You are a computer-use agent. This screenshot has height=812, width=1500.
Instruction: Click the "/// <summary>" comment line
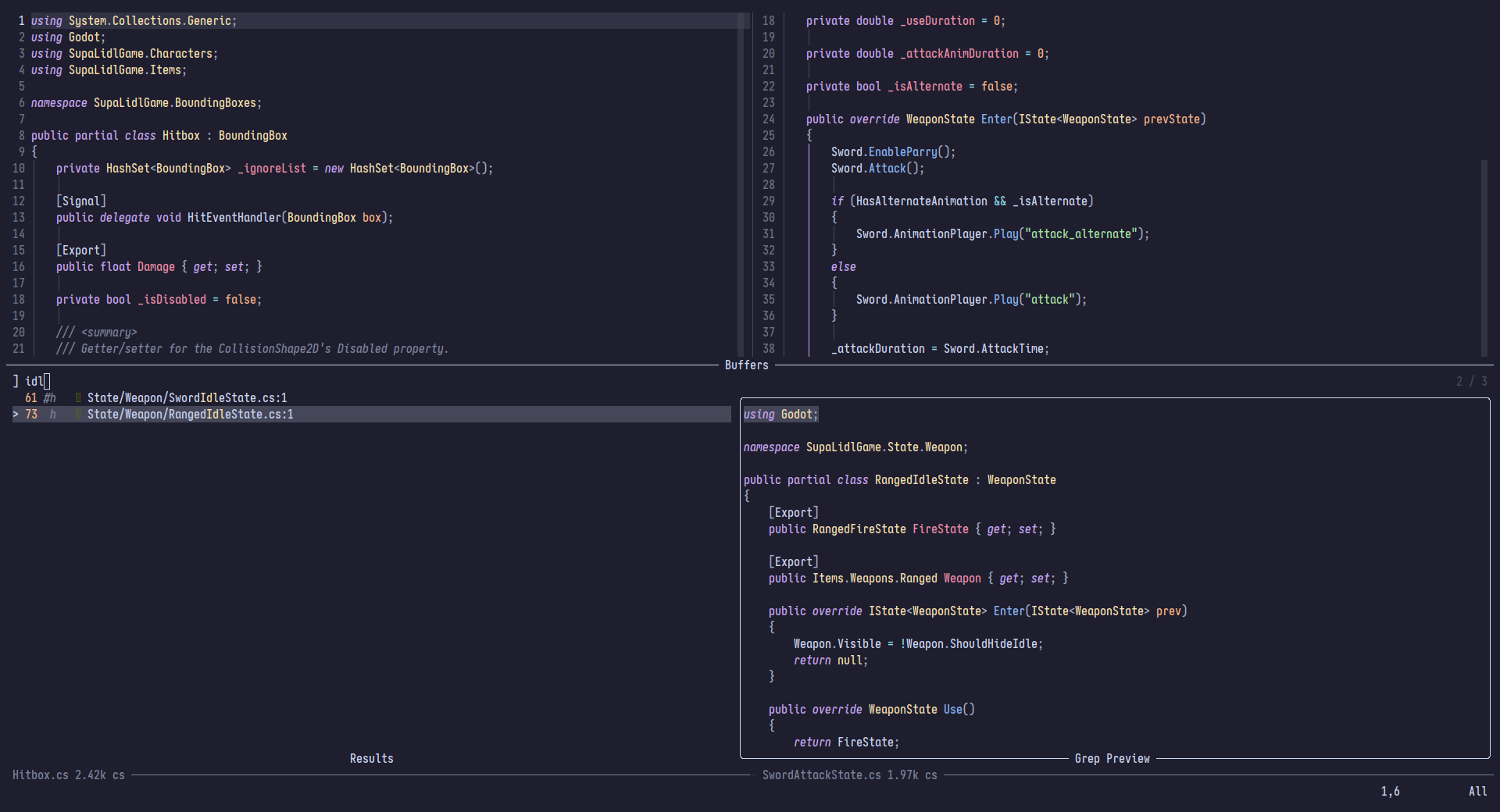tap(97, 333)
